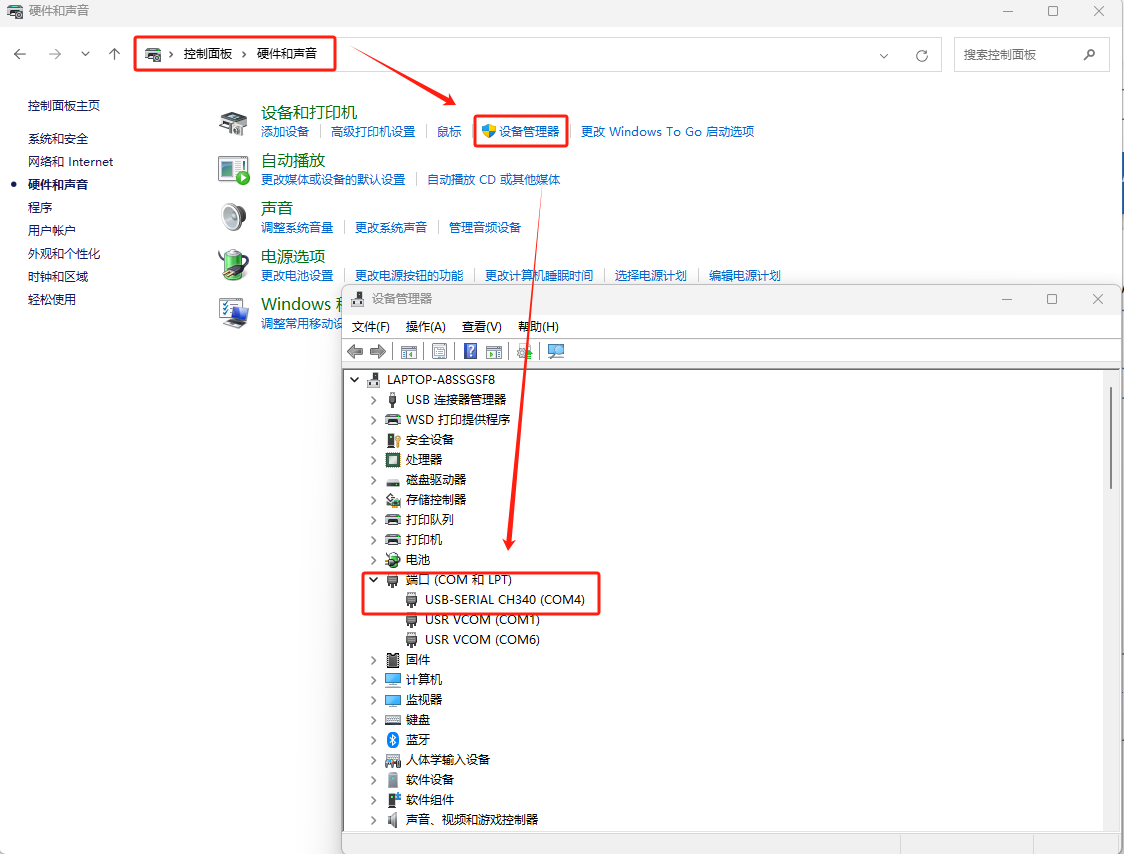Click 管理音频设备 link
Screen dimensions: 1124x854
click(x=485, y=228)
